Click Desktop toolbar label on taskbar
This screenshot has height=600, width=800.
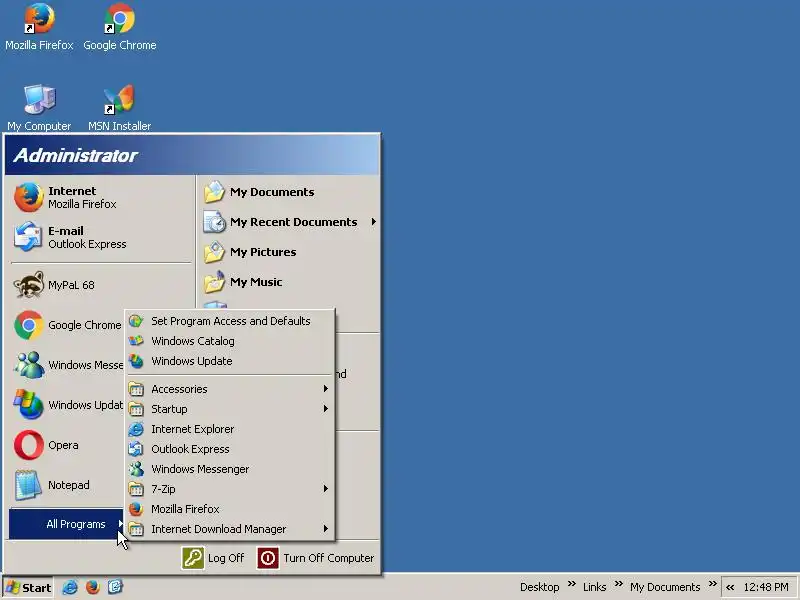coord(539,587)
